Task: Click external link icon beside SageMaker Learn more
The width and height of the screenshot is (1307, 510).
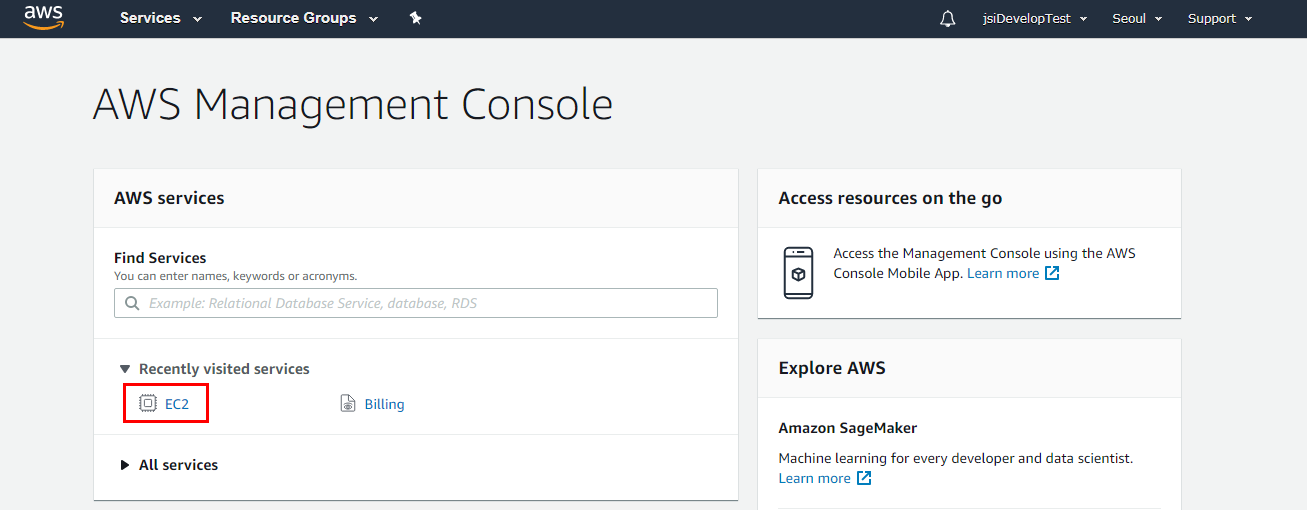Action: pyautogui.click(x=864, y=478)
